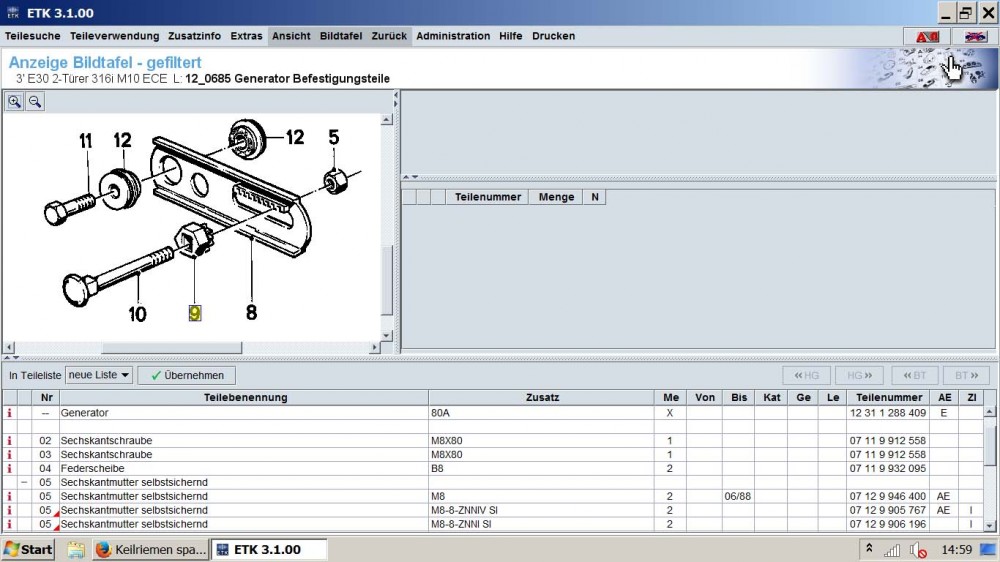Collapse the Sechskantmutter selbstsichernd group row
This screenshot has height=562, width=1000.
pos(23,482)
